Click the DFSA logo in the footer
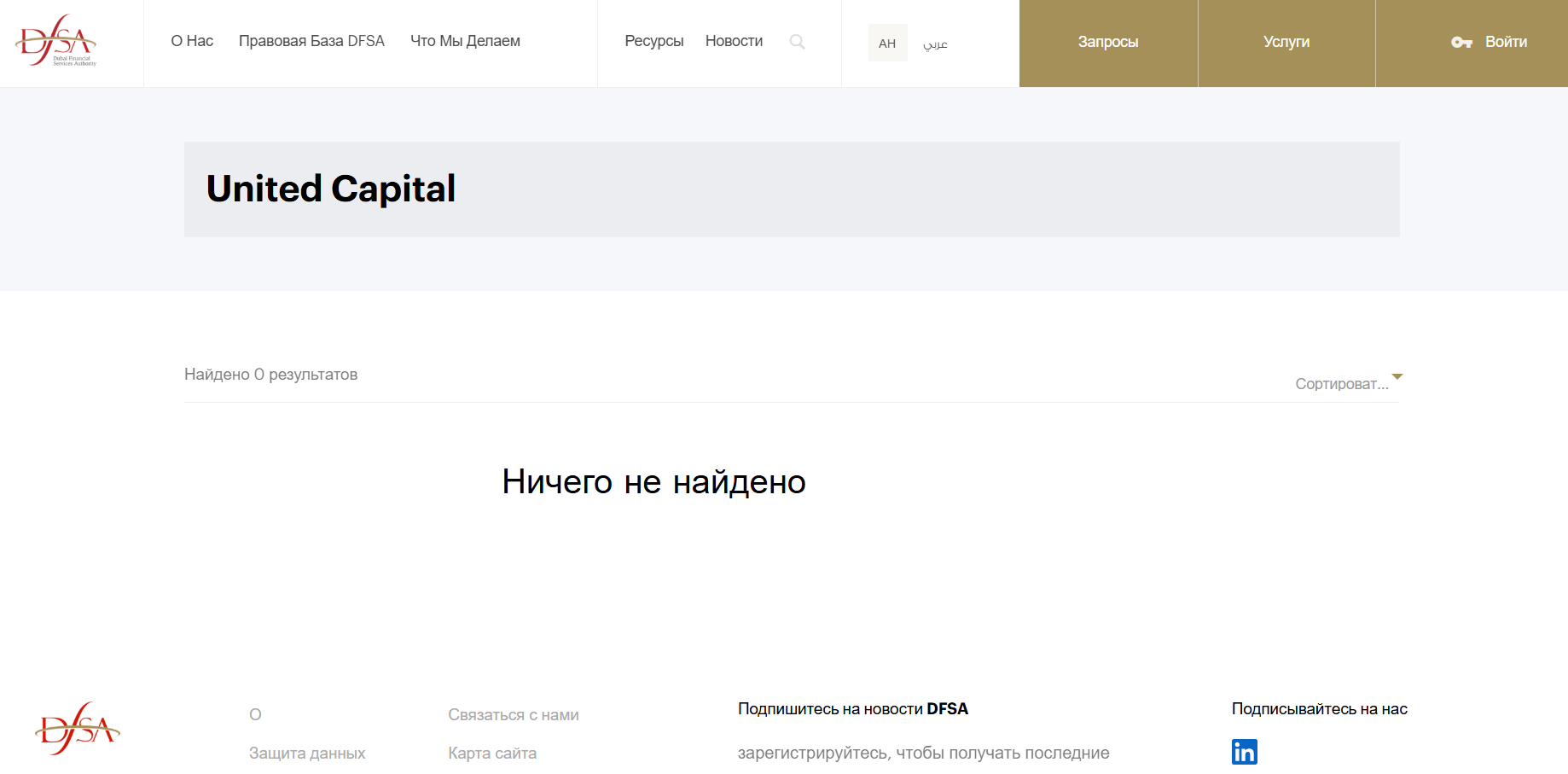The image size is (1568, 774). click(x=78, y=729)
